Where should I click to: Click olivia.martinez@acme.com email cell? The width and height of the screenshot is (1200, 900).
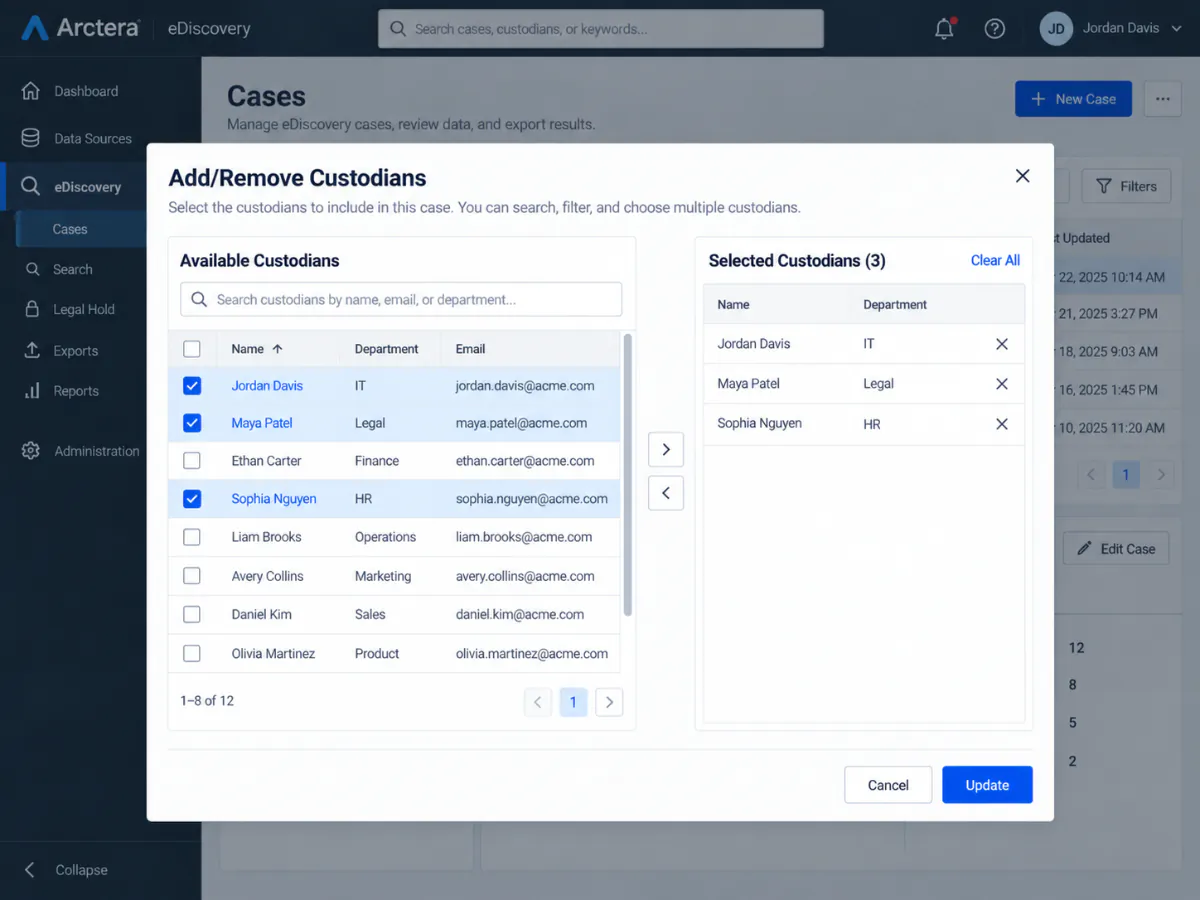532,653
